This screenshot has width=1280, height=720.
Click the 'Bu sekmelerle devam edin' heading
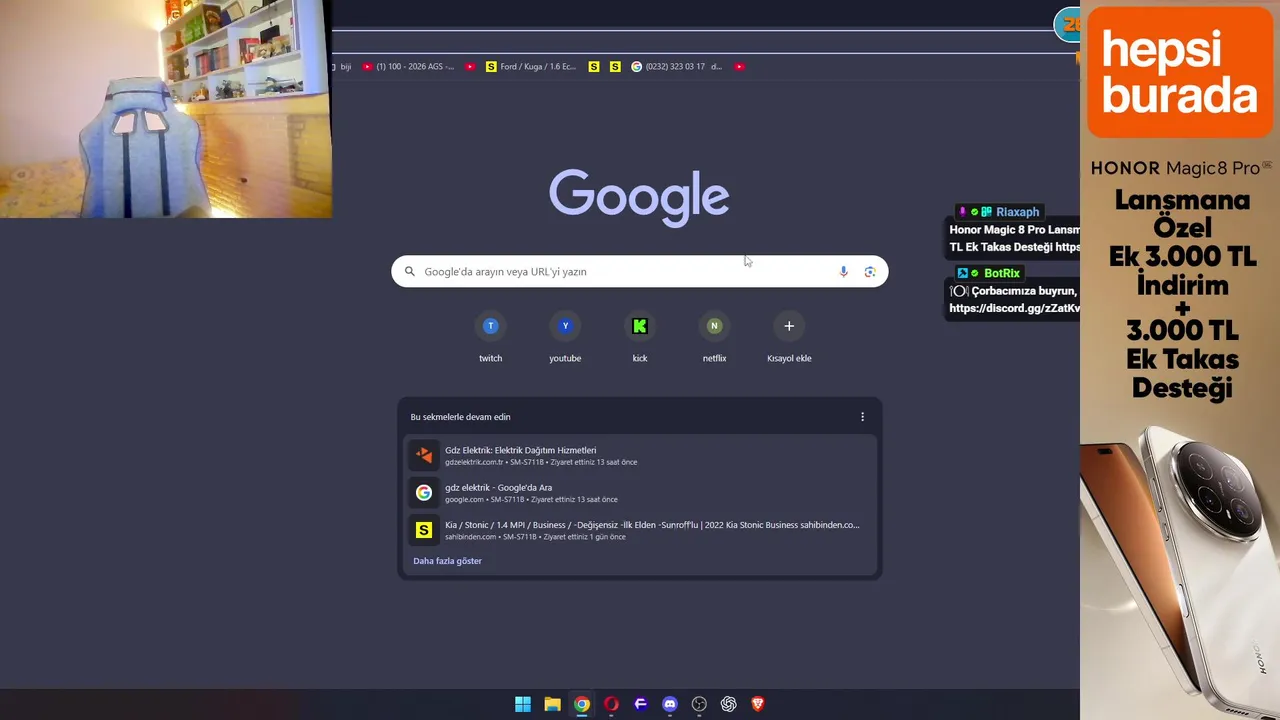[460, 417]
